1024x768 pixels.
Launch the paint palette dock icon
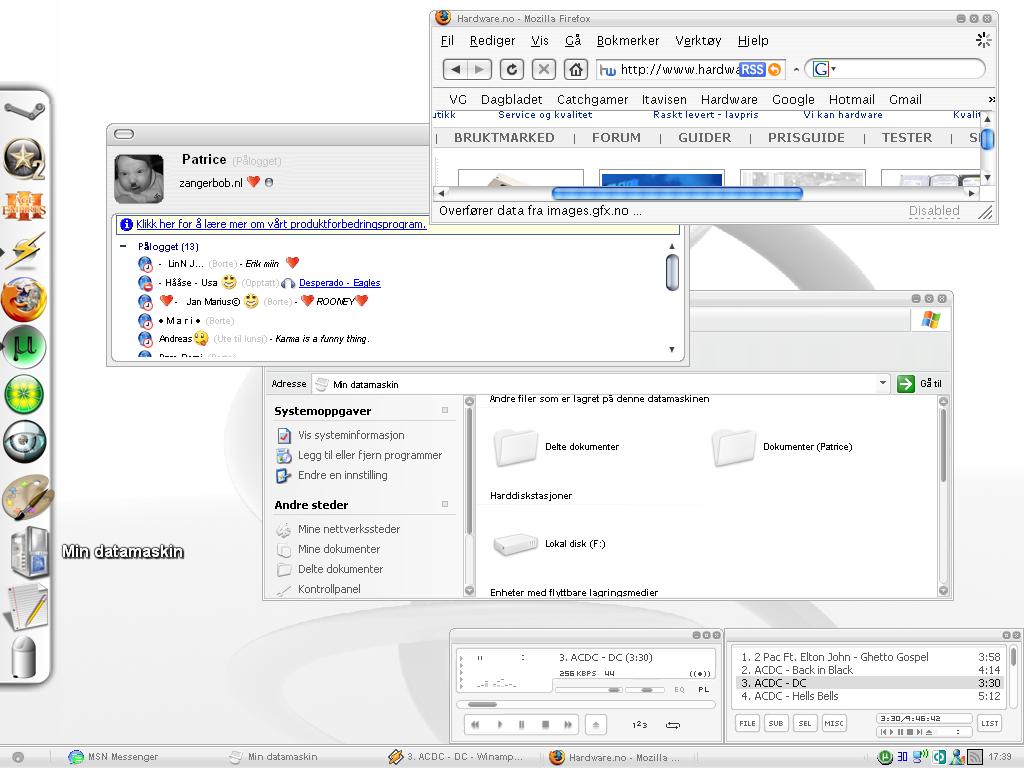pos(27,496)
